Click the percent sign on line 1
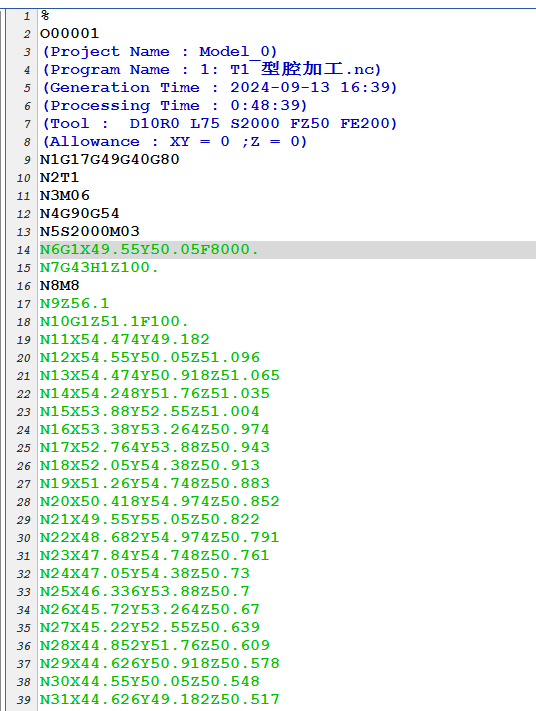 coord(44,15)
